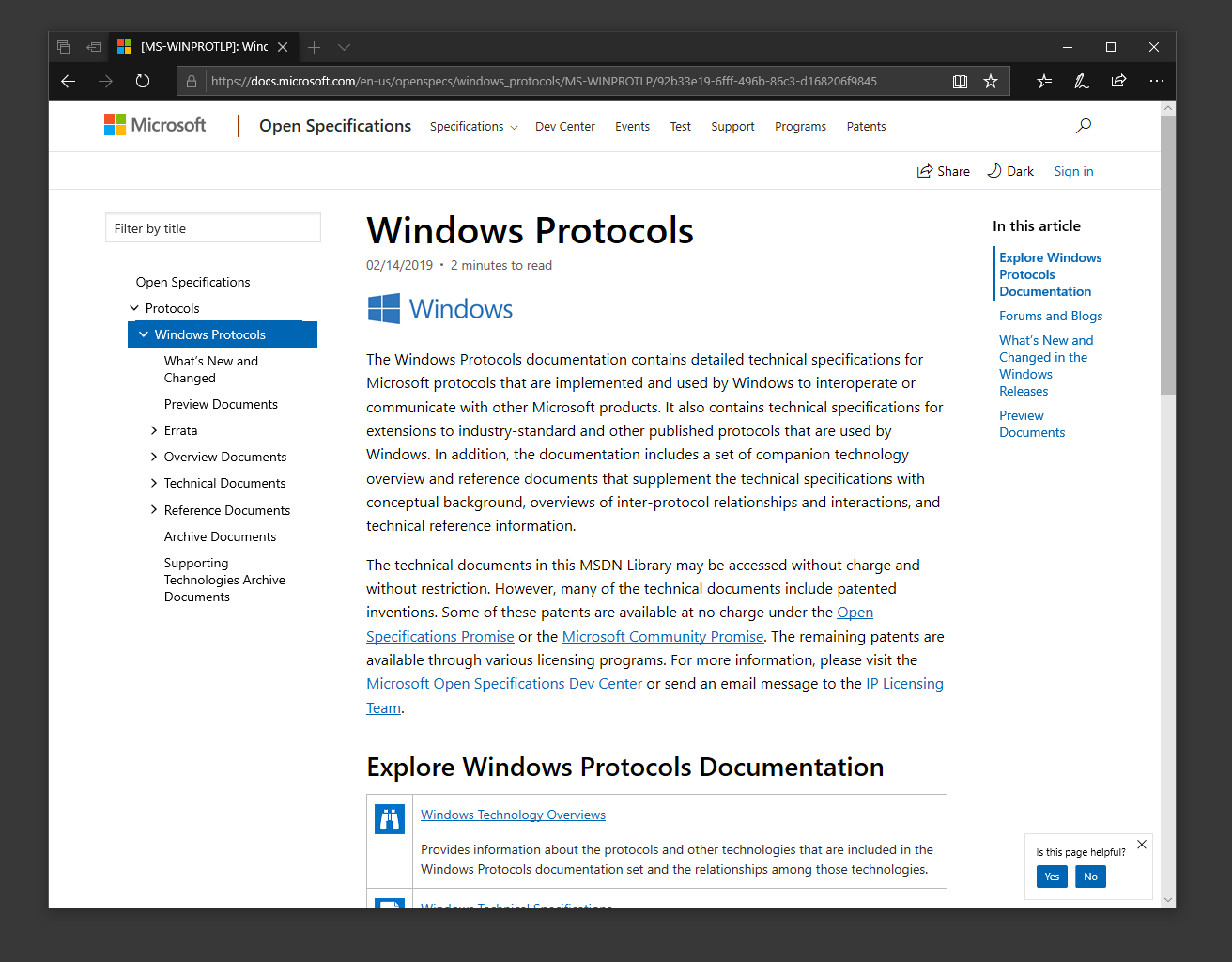Open browser Settings and more menu
Viewport: 1232px width, 962px height.
(1156, 82)
